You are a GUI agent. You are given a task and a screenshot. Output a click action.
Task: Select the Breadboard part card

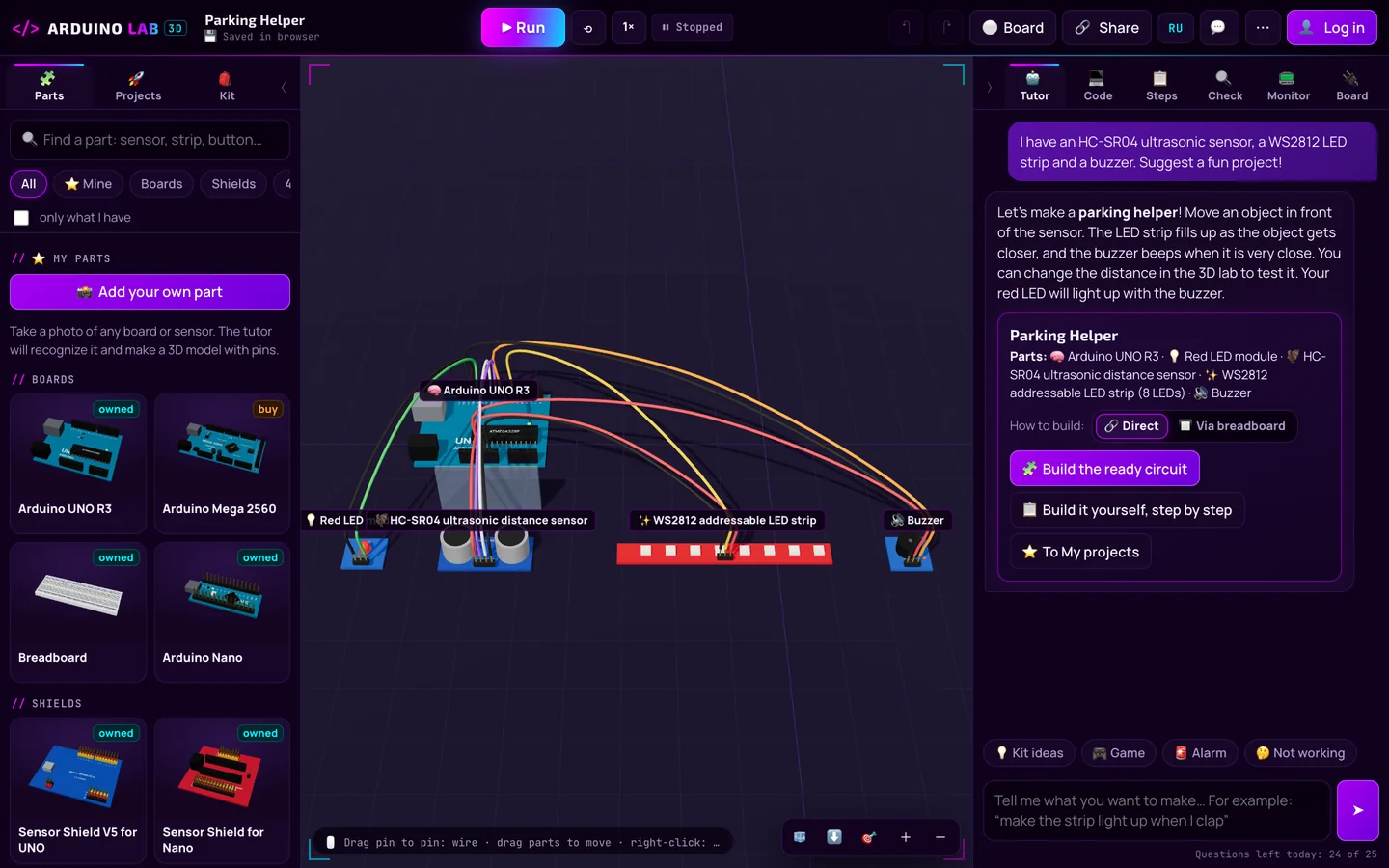[x=78, y=612]
